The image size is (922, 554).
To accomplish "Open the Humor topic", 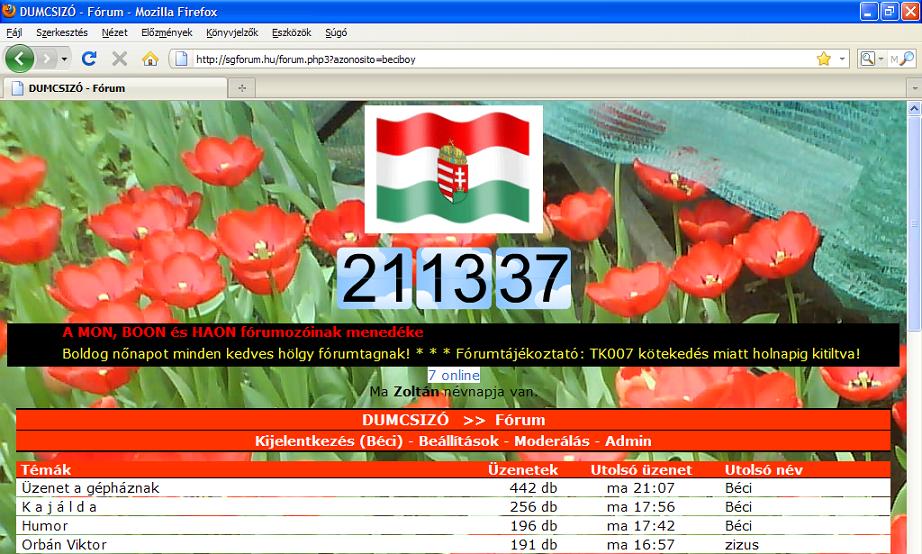I will (45, 526).
